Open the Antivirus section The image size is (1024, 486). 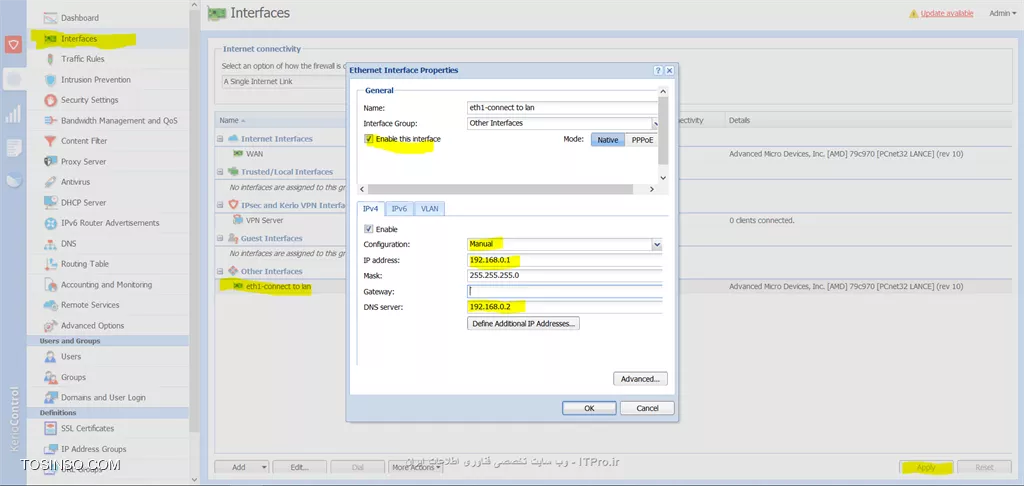point(75,182)
